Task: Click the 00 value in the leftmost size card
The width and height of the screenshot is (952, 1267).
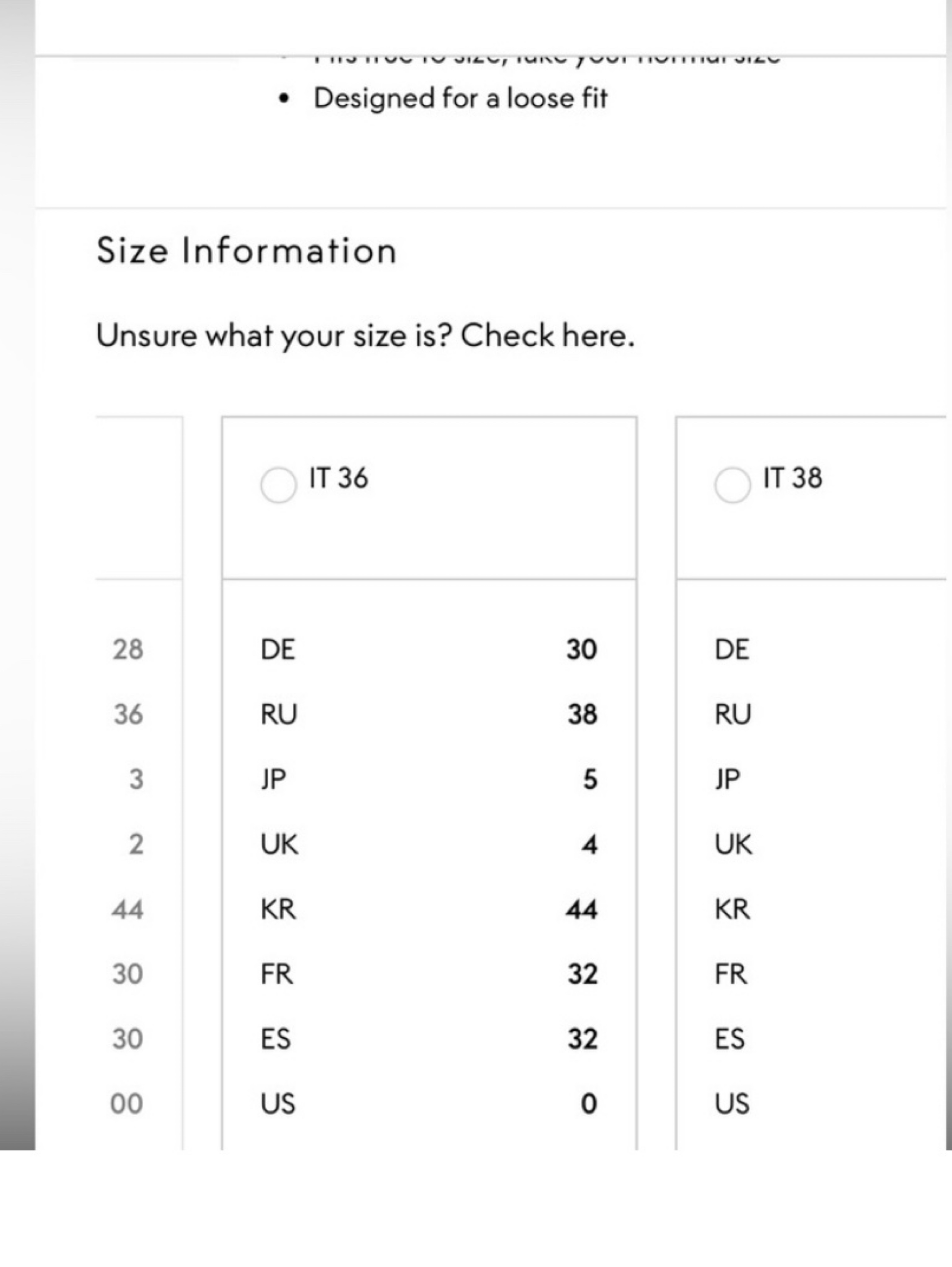Action: tap(126, 1104)
